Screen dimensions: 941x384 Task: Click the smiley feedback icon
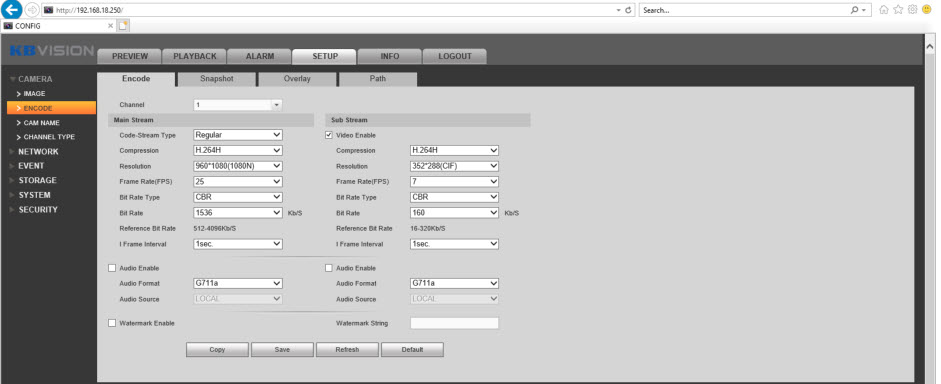point(927,10)
